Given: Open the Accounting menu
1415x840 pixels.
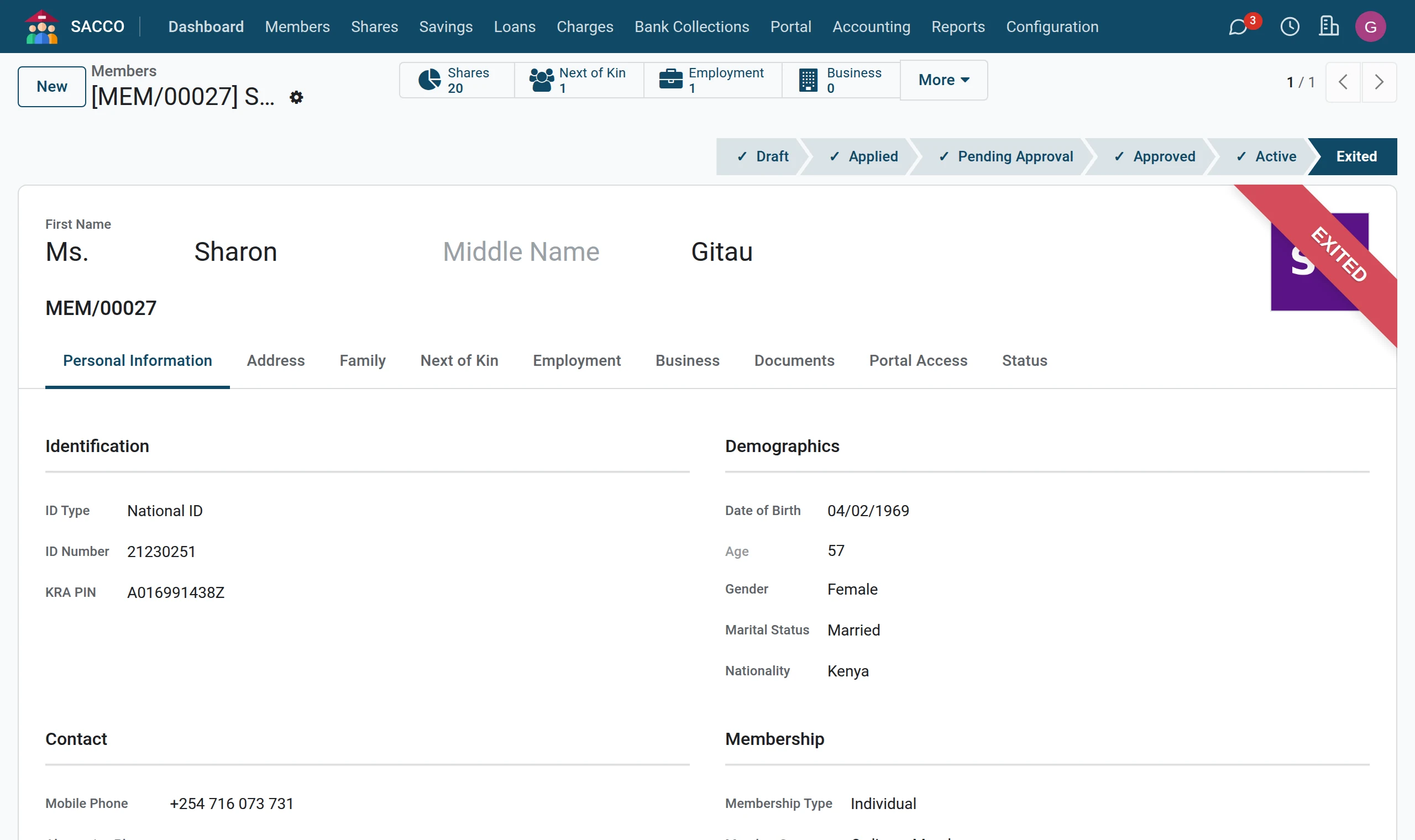Looking at the screenshot, I should pos(871,27).
